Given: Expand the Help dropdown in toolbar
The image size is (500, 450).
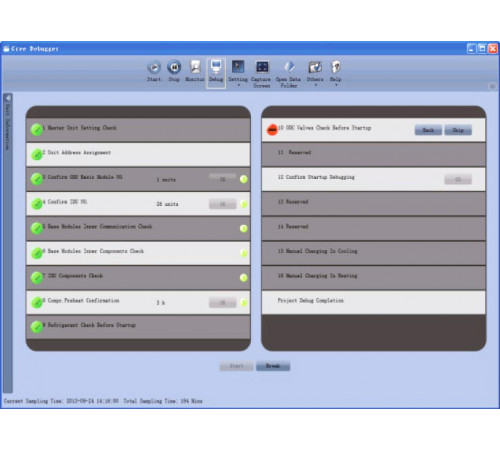Looking at the screenshot, I should [336, 85].
